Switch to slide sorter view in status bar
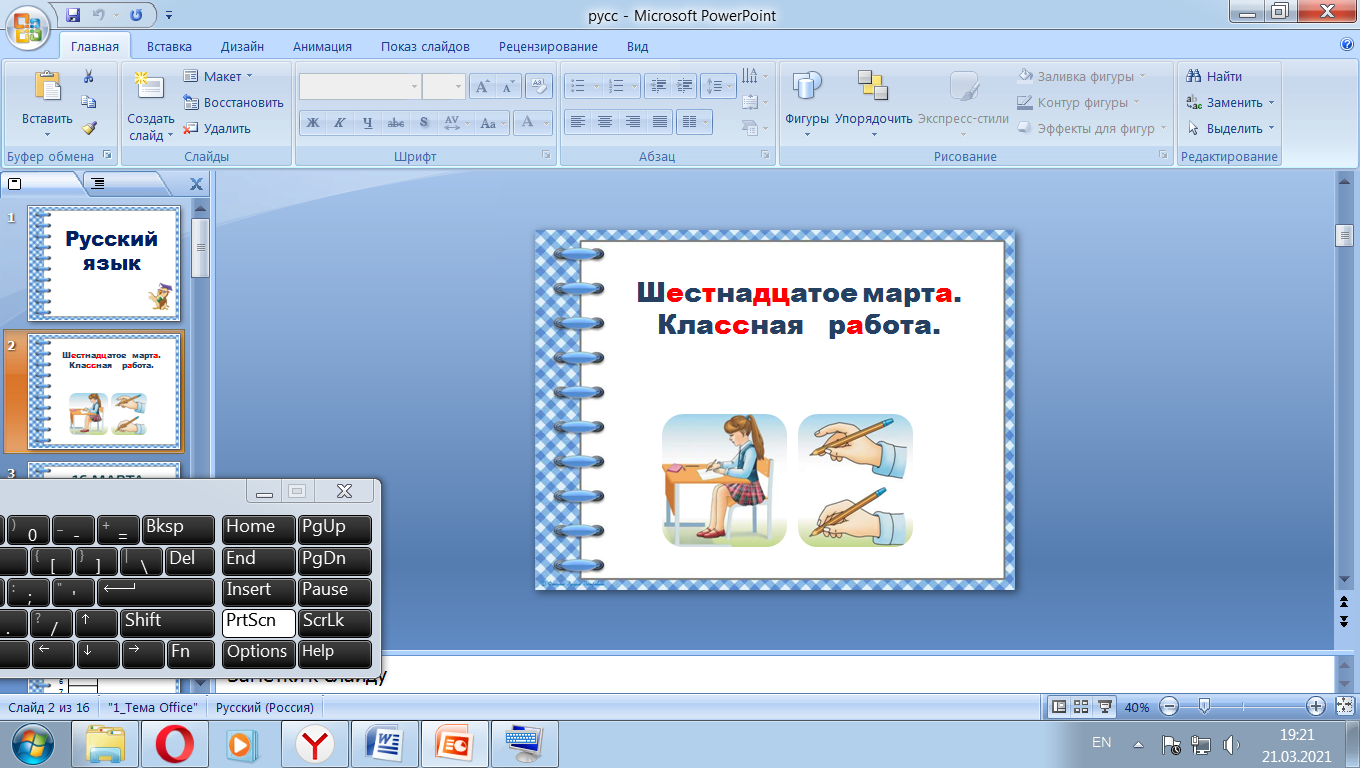Viewport: 1360px width, 768px height. (x=1081, y=707)
